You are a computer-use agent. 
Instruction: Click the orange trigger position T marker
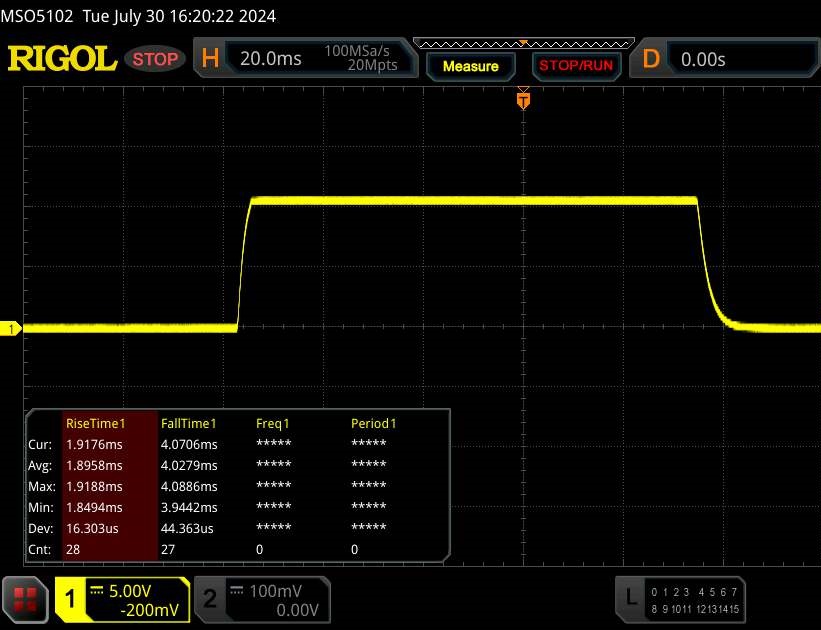pyautogui.click(x=523, y=100)
